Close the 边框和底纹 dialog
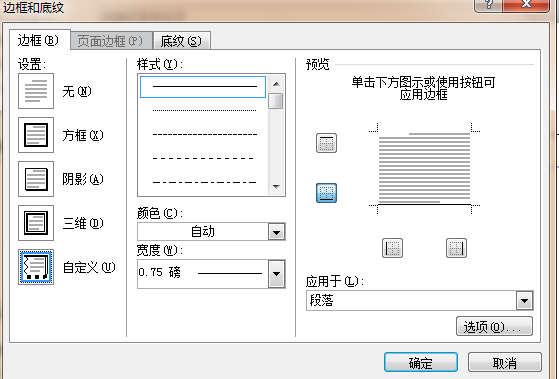 [526, 5]
